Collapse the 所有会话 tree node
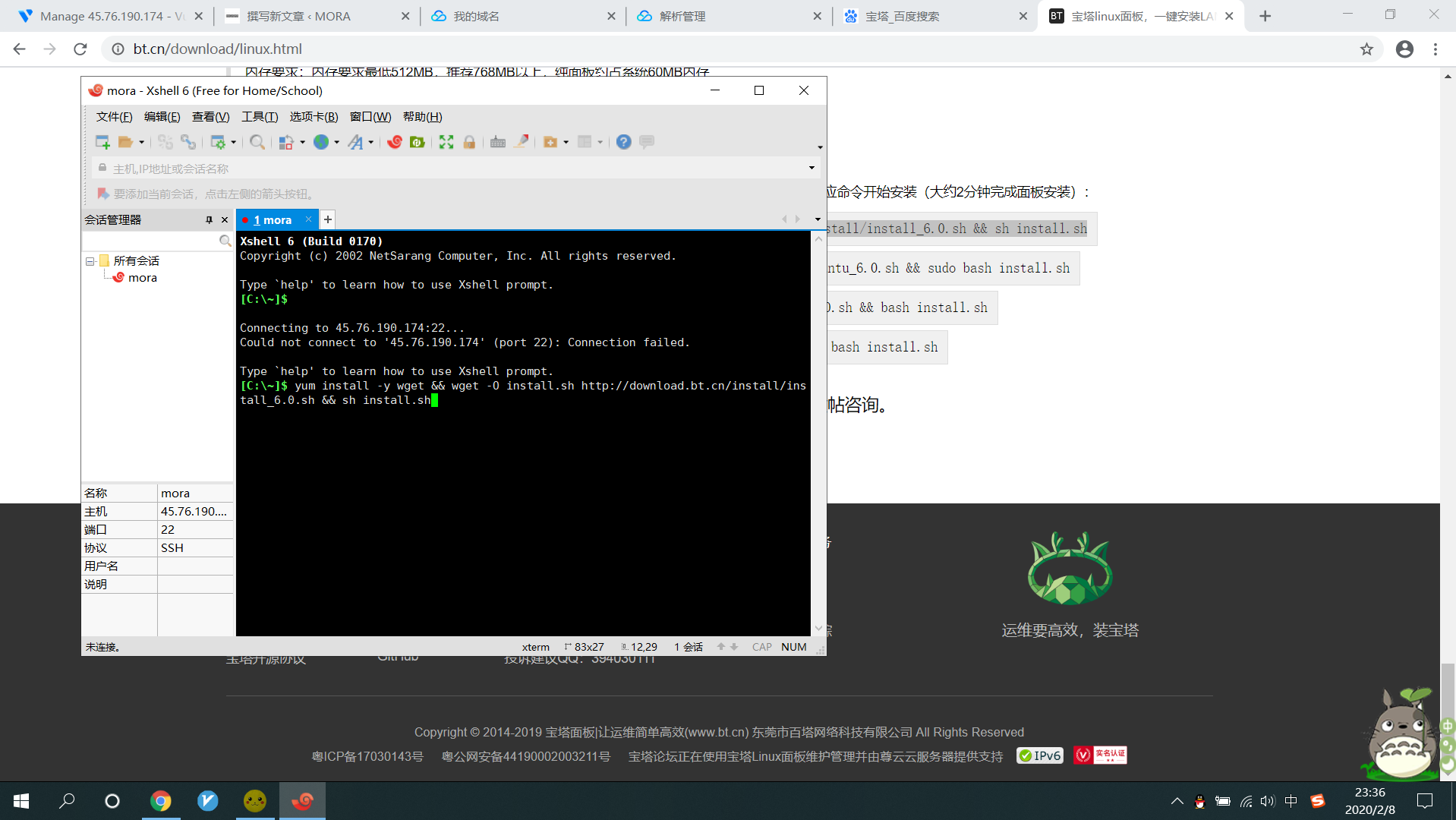Image resolution: width=1456 pixels, height=820 pixels. (x=90, y=261)
